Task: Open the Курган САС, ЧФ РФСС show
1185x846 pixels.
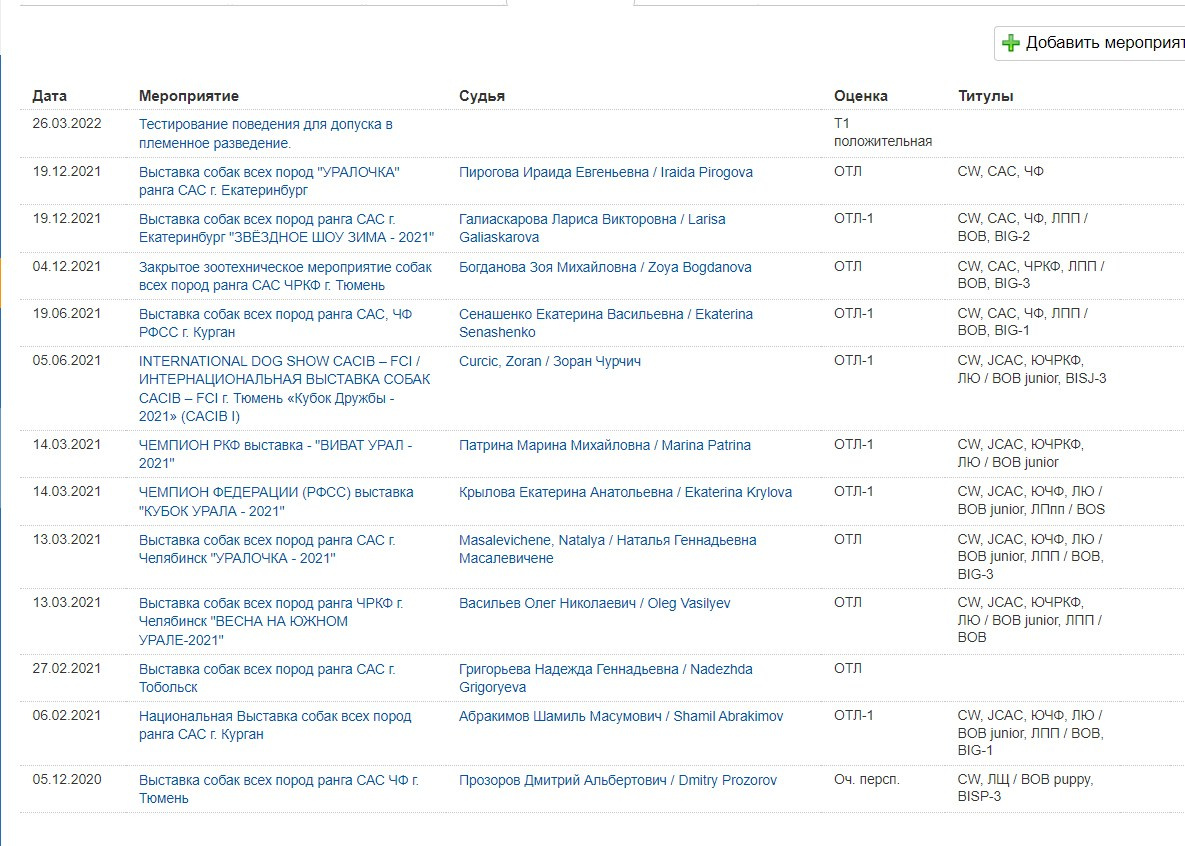Action: click(275, 314)
